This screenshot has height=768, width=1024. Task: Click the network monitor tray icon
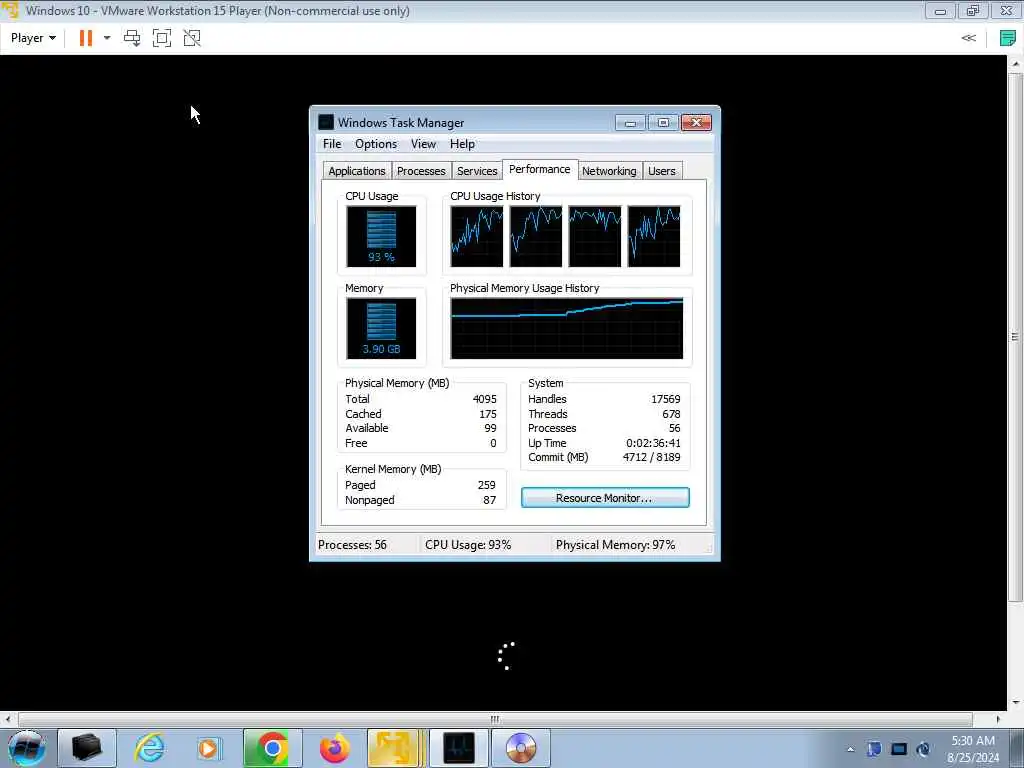point(899,749)
